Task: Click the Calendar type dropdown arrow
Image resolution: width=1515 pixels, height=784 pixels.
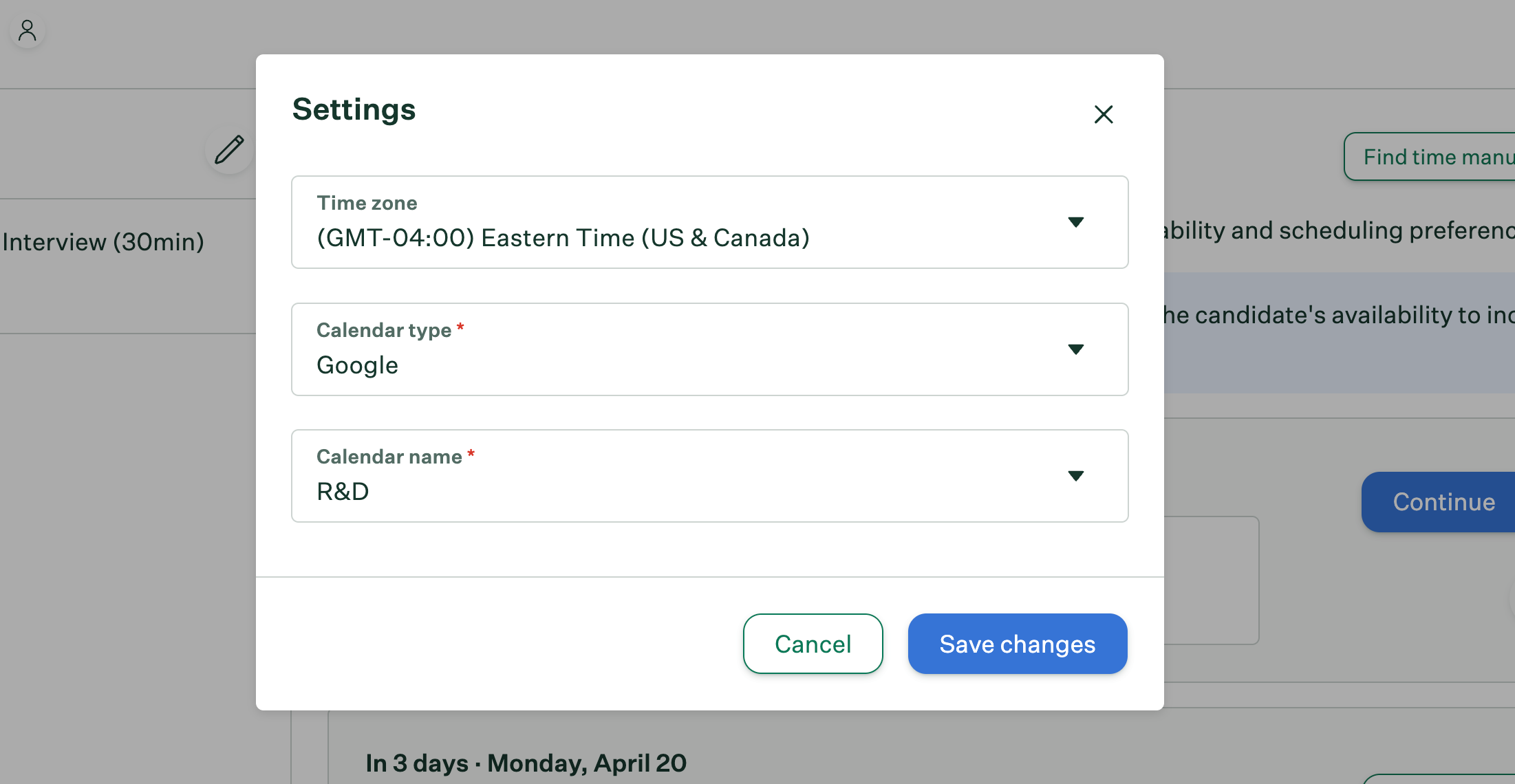Action: pyautogui.click(x=1077, y=349)
